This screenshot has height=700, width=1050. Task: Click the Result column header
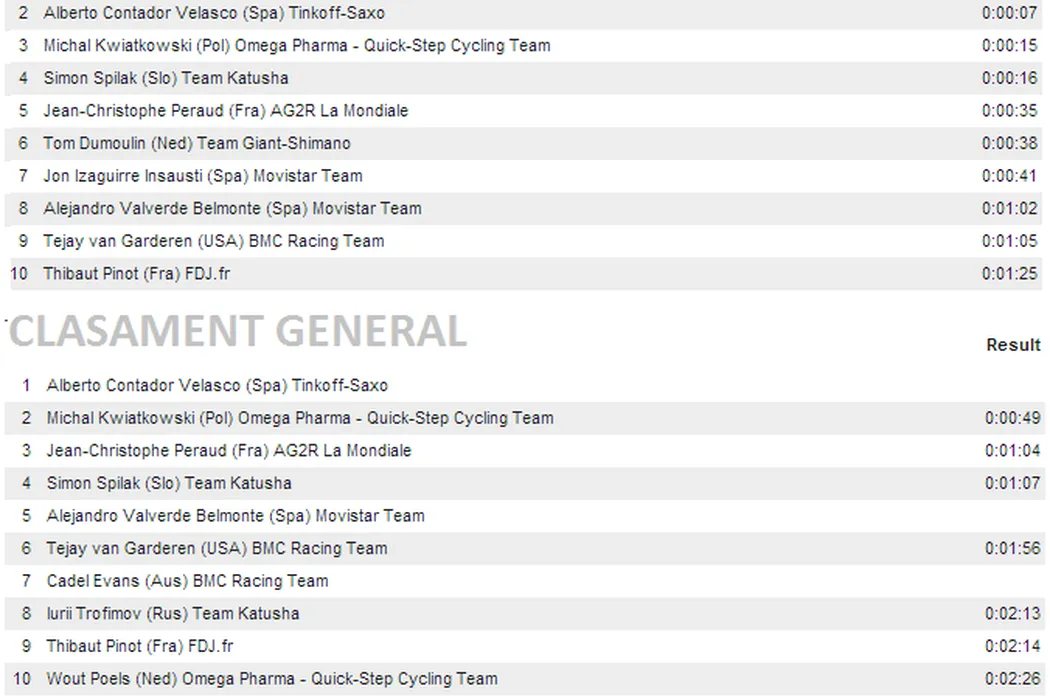pyautogui.click(x=1013, y=345)
